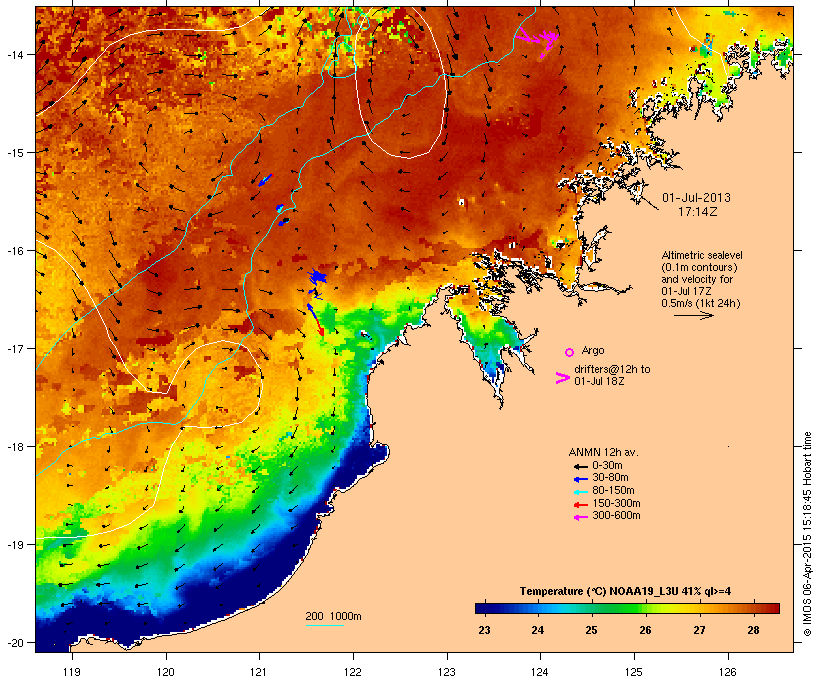Select the cyan 80-150m arrow legend
The image size is (820, 680).
pyautogui.click(x=580, y=492)
